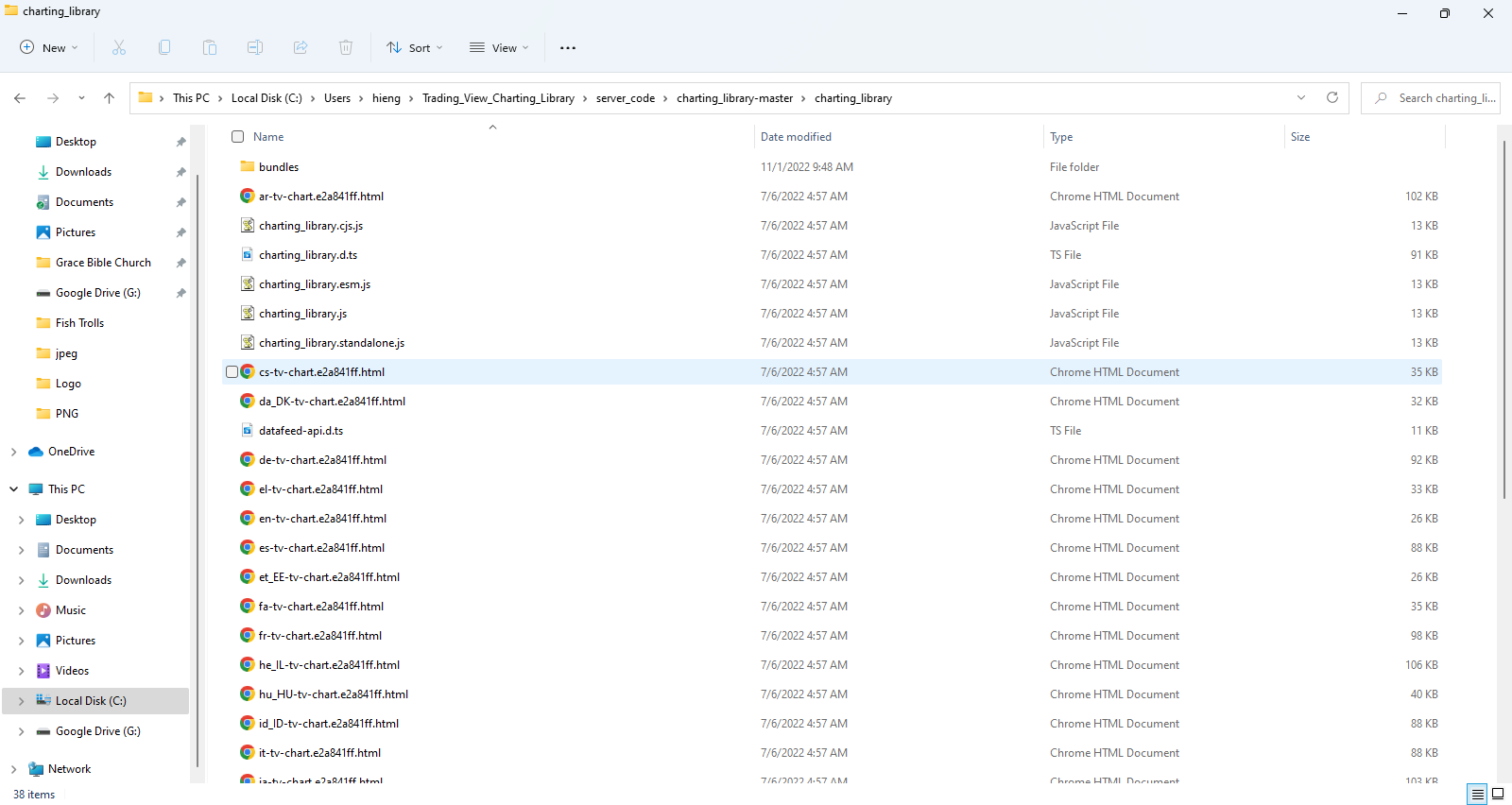Image resolution: width=1512 pixels, height=805 pixels.
Task: Click Trading_View_Charting_Library breadcrumb segment
Action: pos(498,98)
